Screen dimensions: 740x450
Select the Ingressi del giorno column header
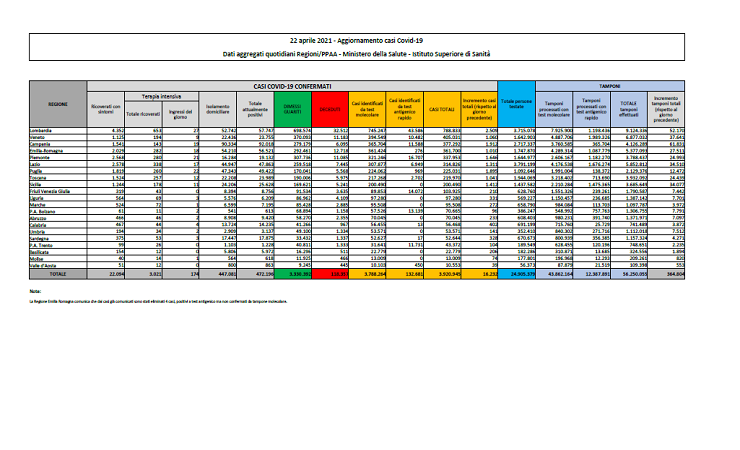(x=177, y=109)
